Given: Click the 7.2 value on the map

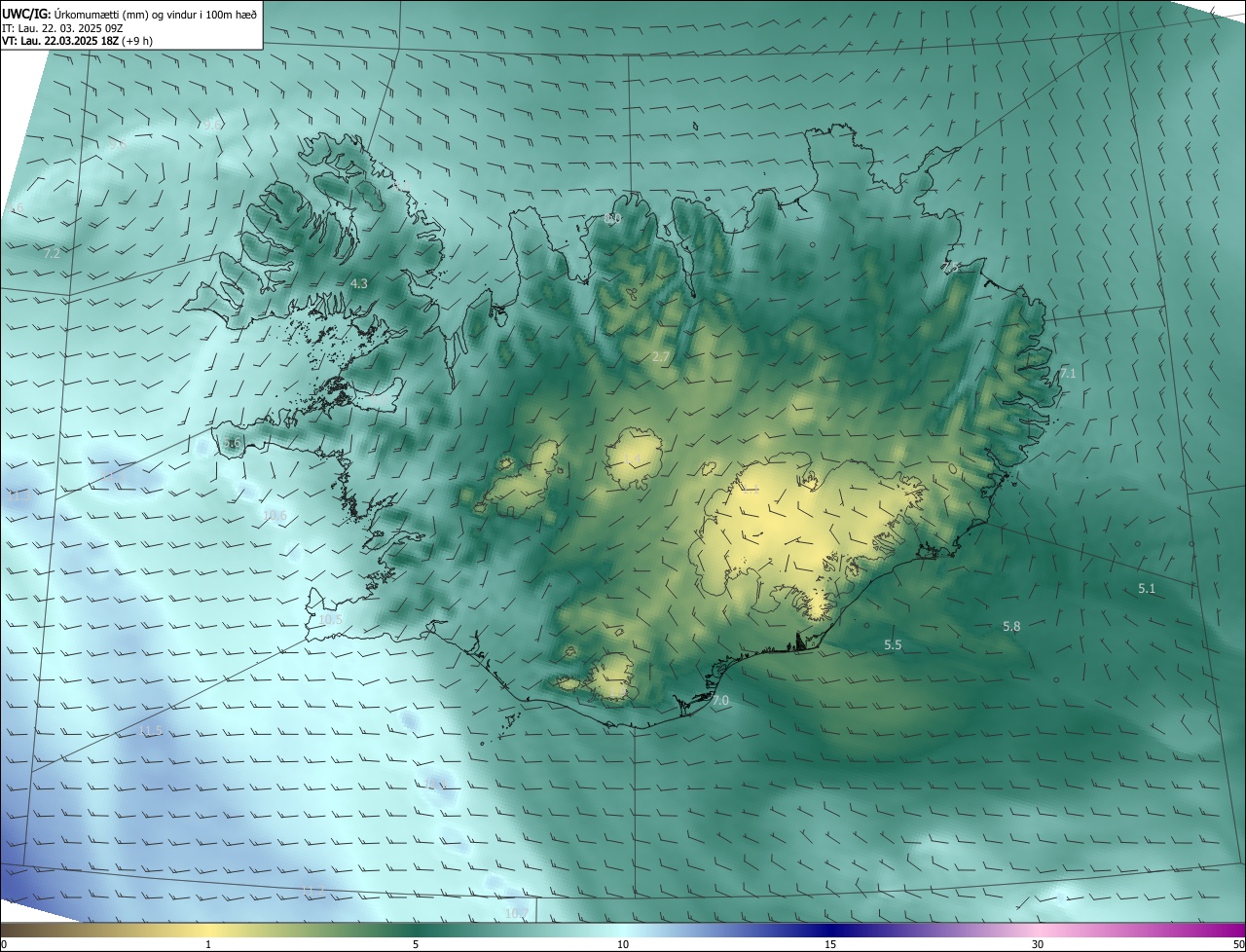Looking at the screenshot, I should pos(53,253).
